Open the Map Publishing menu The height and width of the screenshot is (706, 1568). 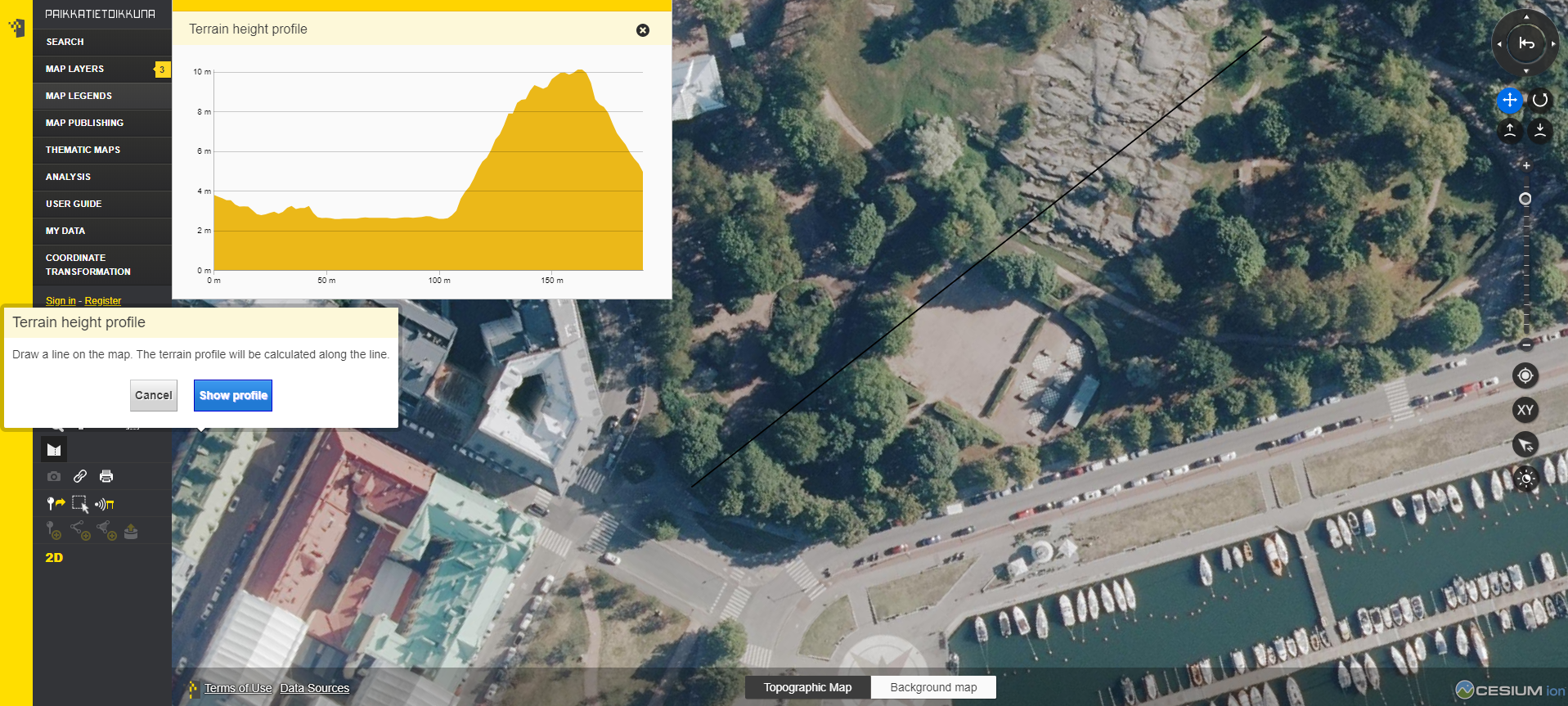point(102,123)
